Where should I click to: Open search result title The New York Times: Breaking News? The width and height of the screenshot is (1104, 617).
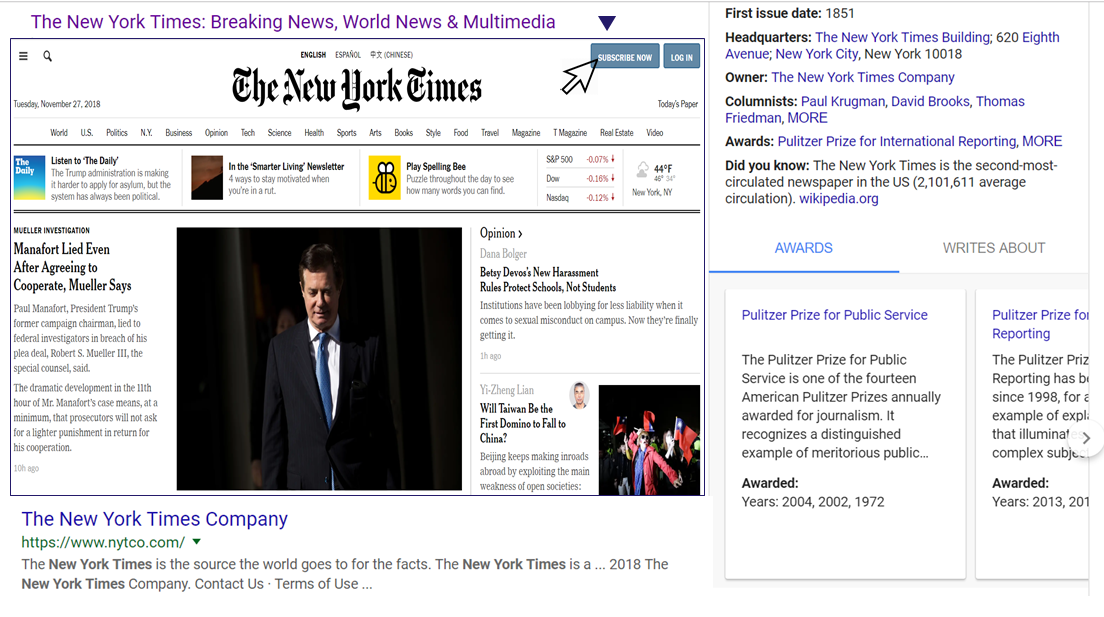point(293,22)
